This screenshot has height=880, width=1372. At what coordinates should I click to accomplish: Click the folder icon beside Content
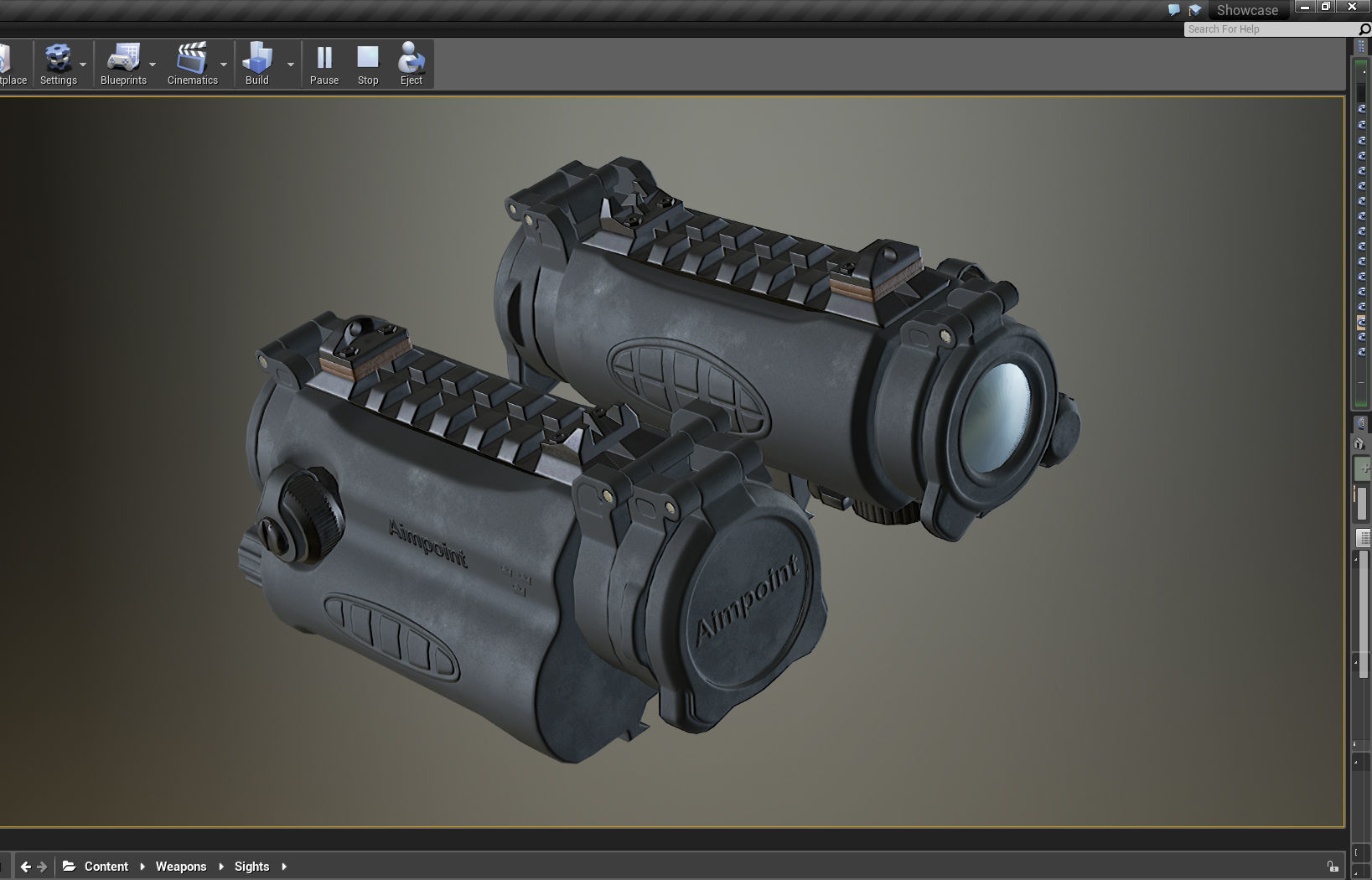coord(70,866)
